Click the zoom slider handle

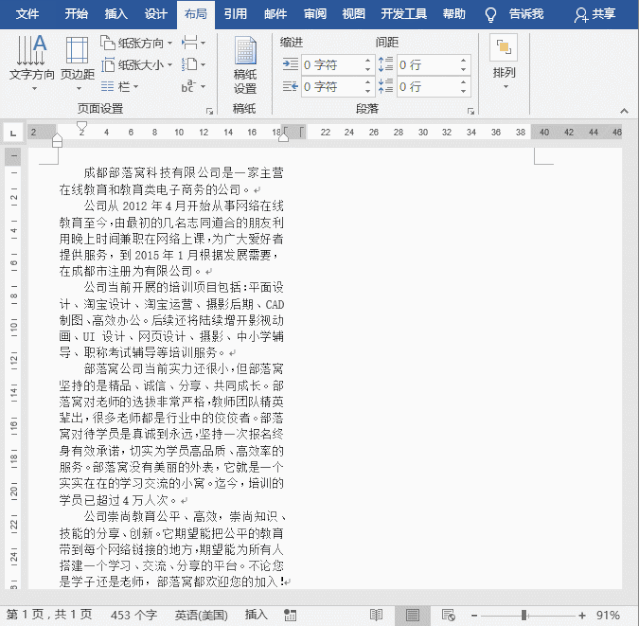point(524,615)
